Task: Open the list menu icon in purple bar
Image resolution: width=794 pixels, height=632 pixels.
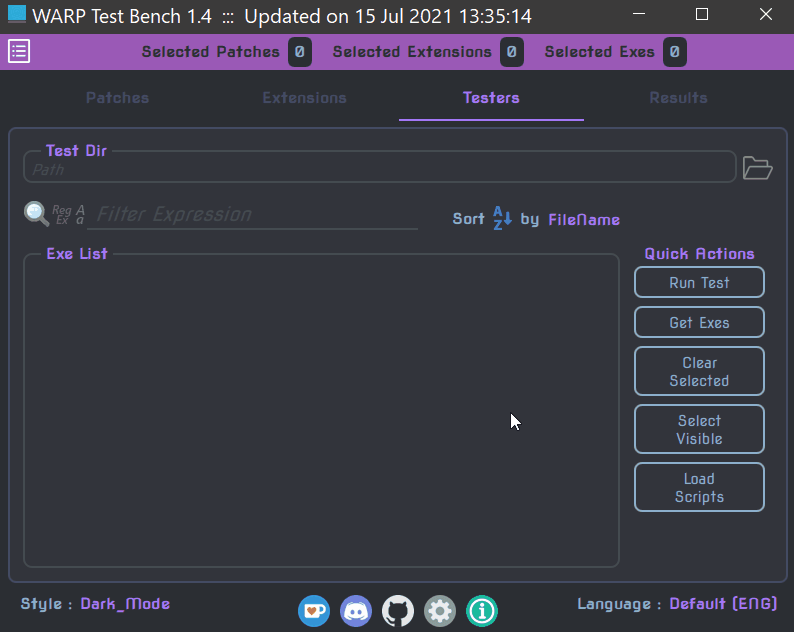Action: click(x=19, y=51)
